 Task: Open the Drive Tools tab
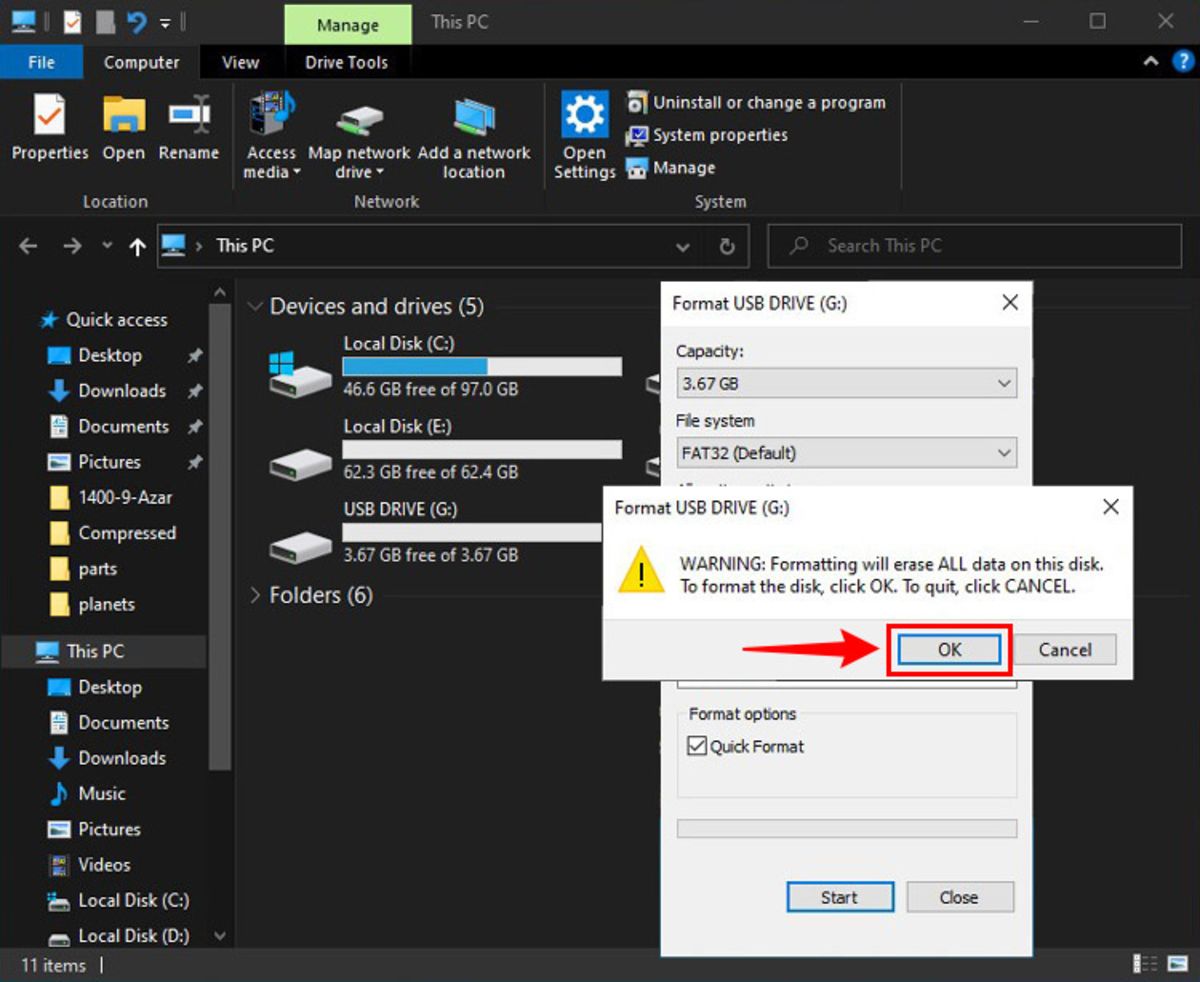point(346,62)
